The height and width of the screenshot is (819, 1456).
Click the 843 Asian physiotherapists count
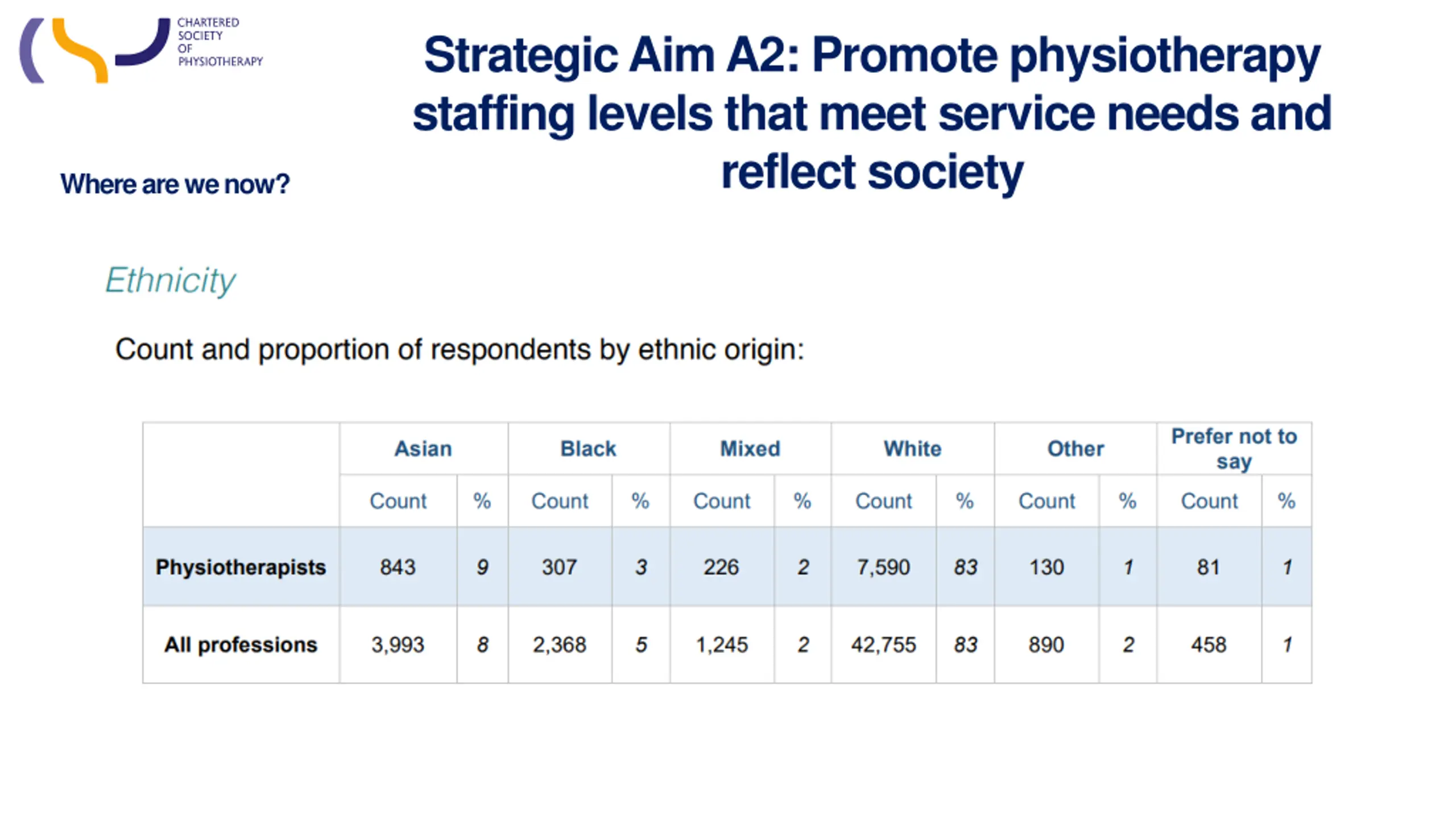(398, 567)
